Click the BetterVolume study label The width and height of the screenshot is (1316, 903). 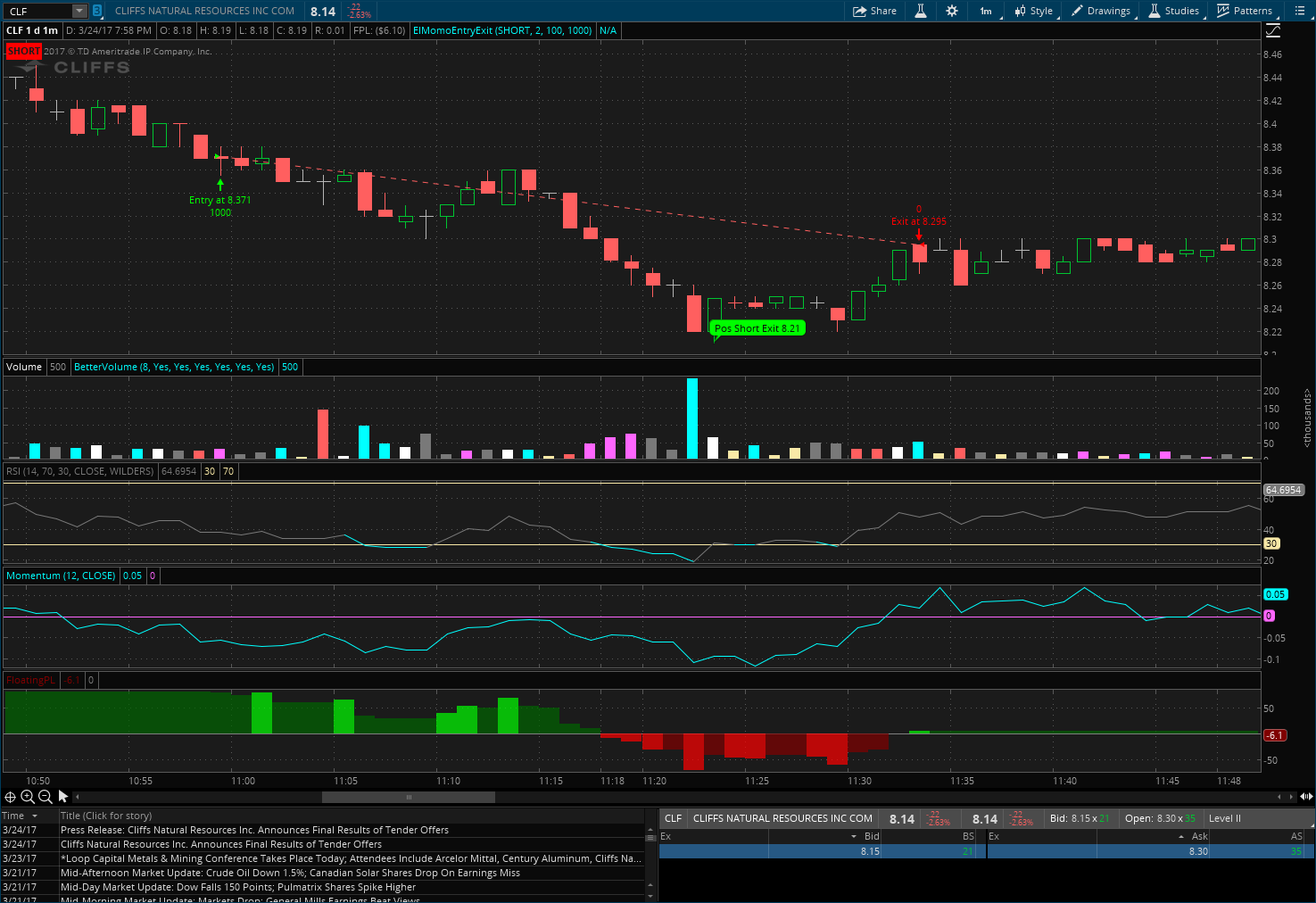(174, 367)
